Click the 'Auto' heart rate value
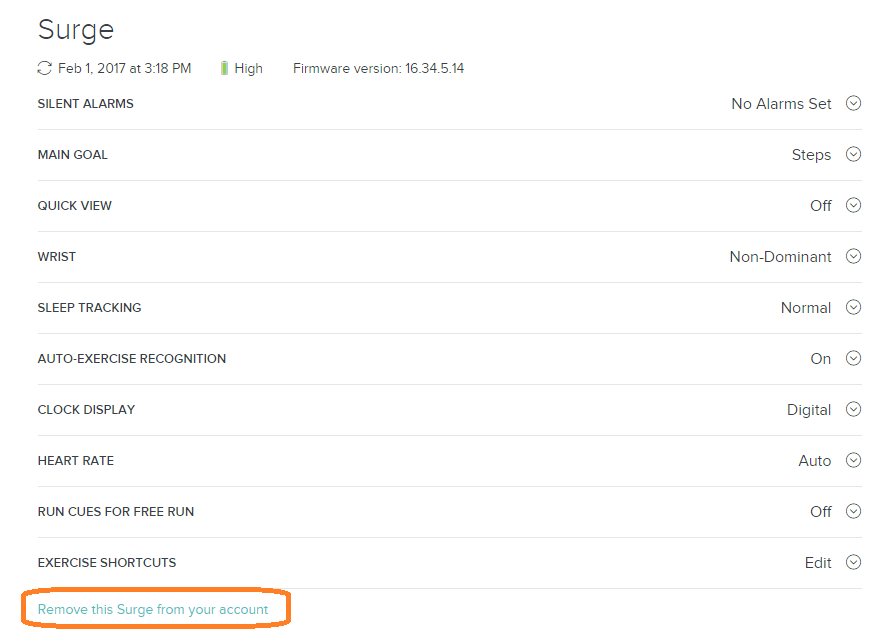892x644 pixels. (x=815, y=461)
